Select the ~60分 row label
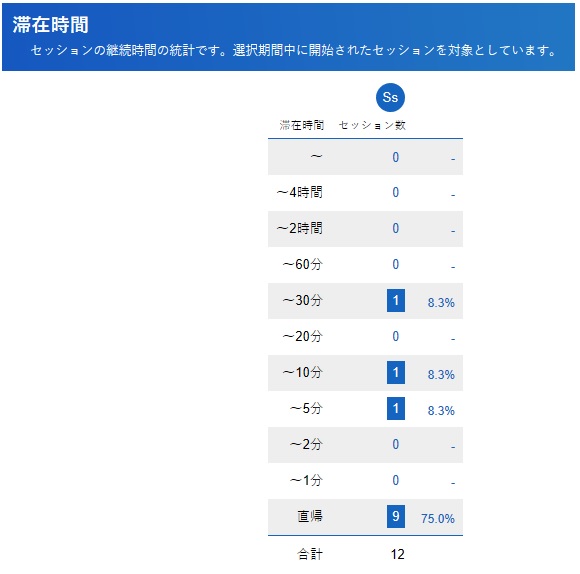Screen dimensions: 580x574 point(303,264)
